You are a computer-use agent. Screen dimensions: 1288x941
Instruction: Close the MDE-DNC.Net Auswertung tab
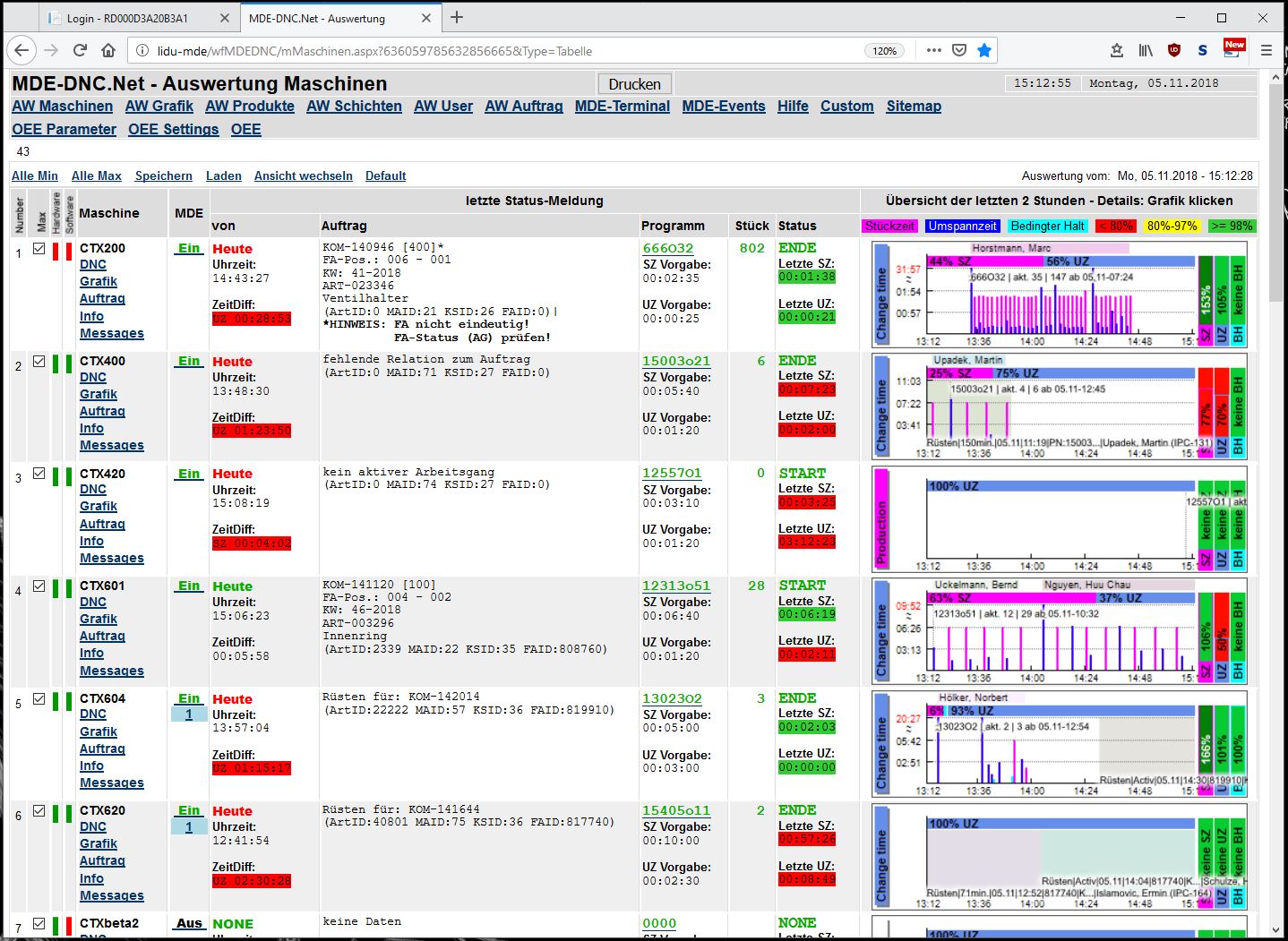[426, 18]
